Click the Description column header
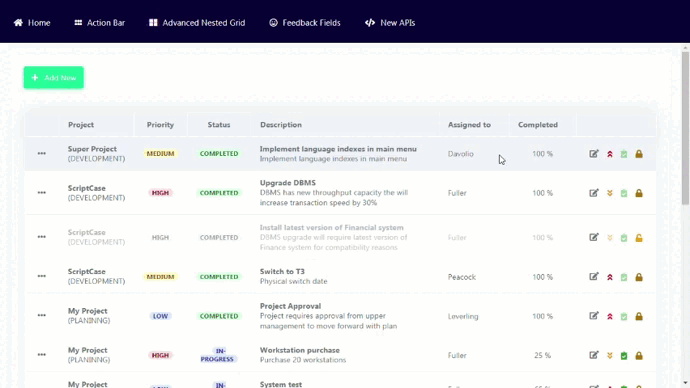 tap(281, 125)
